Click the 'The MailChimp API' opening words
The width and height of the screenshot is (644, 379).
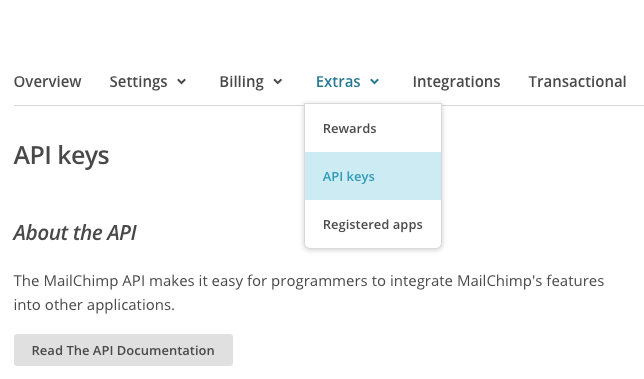pos(79,281)
